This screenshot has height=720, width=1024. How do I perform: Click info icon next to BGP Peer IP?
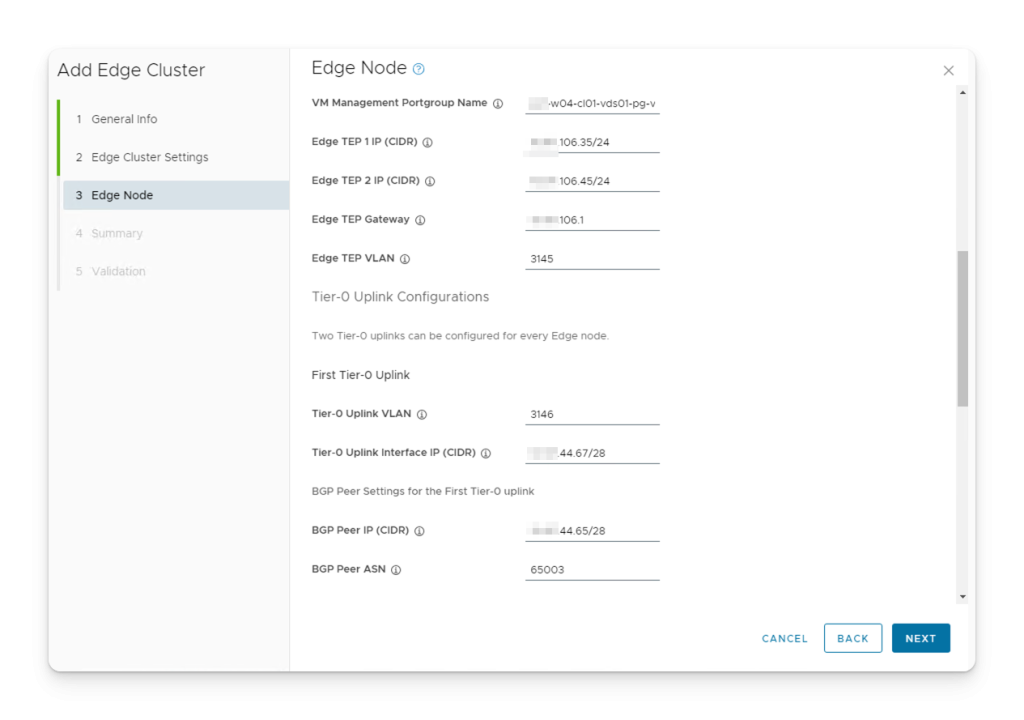[419, 531]
